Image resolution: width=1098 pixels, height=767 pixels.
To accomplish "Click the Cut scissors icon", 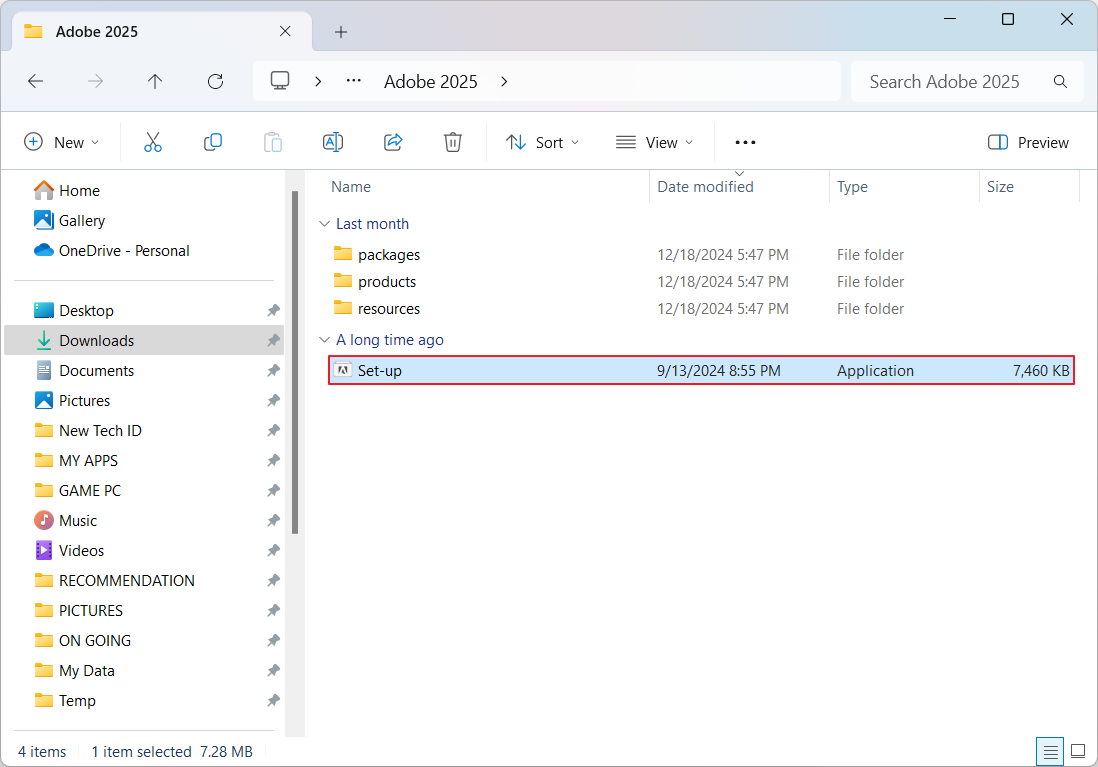I will [x=153, y=142].
